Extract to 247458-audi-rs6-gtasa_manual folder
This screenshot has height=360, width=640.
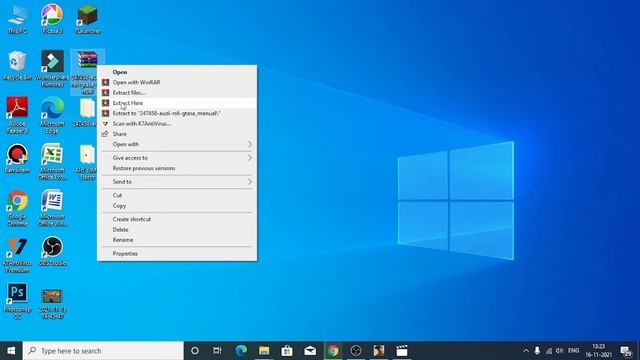click(177, 113)
